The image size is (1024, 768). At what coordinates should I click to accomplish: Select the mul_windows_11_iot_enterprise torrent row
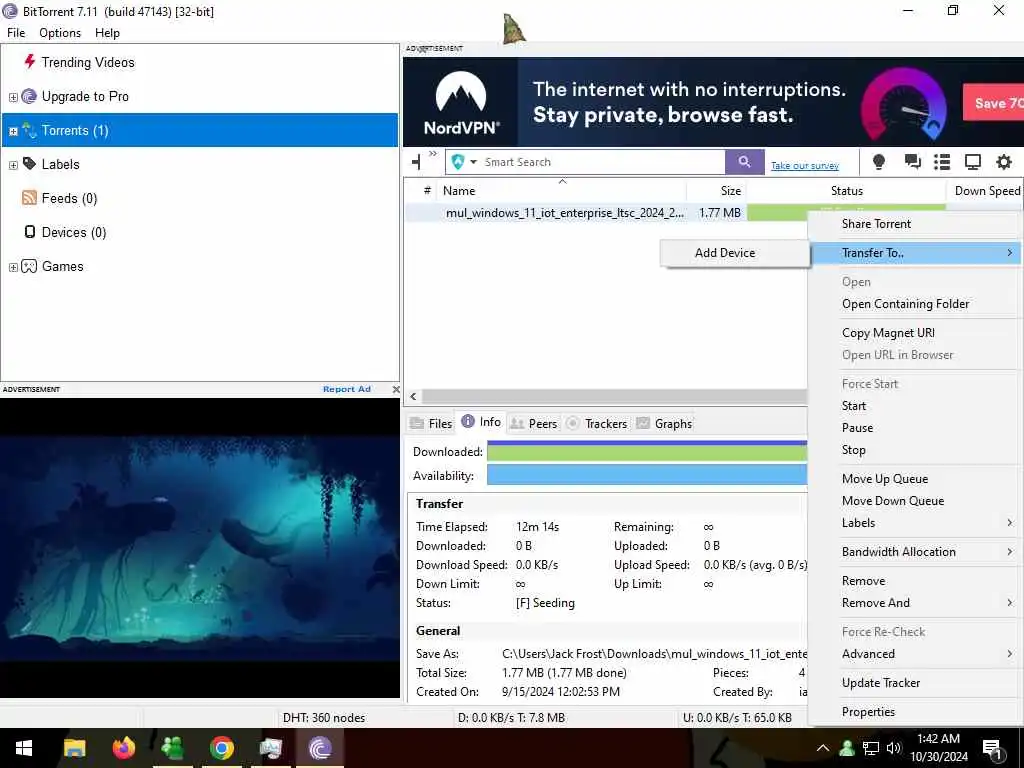[x=606, y=213]
